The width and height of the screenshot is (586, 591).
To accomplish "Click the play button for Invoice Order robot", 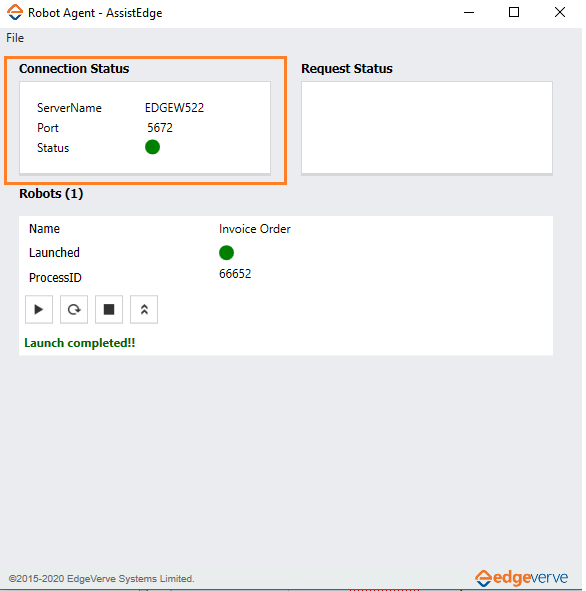I will 39,309.
